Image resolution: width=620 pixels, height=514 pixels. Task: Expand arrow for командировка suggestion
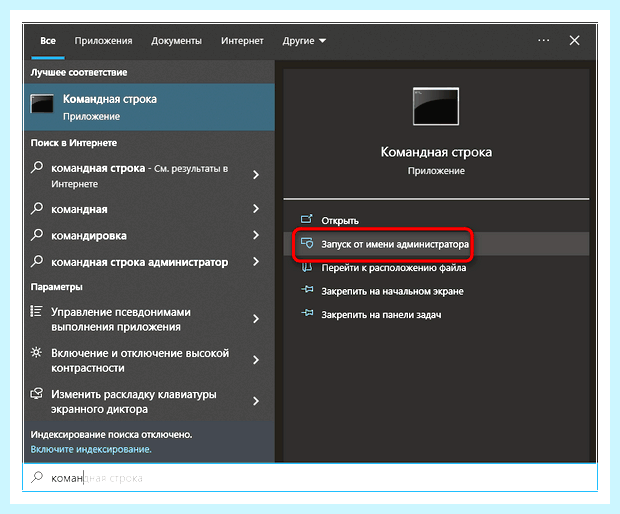click(x=256, y=235)
